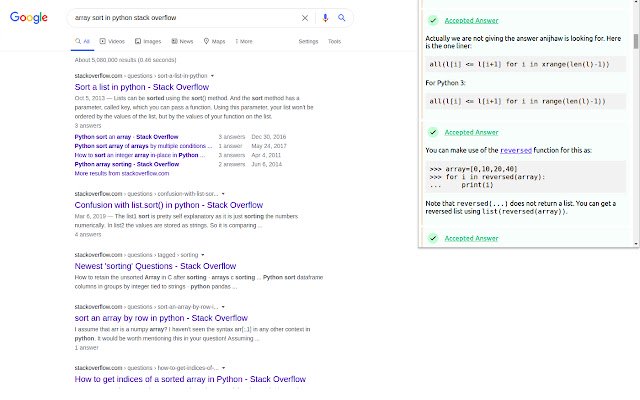This screenshot has height=400, width=640.
Task: Click '4 answers' under Confusion with list.sort result
Action: click(88, 235)
